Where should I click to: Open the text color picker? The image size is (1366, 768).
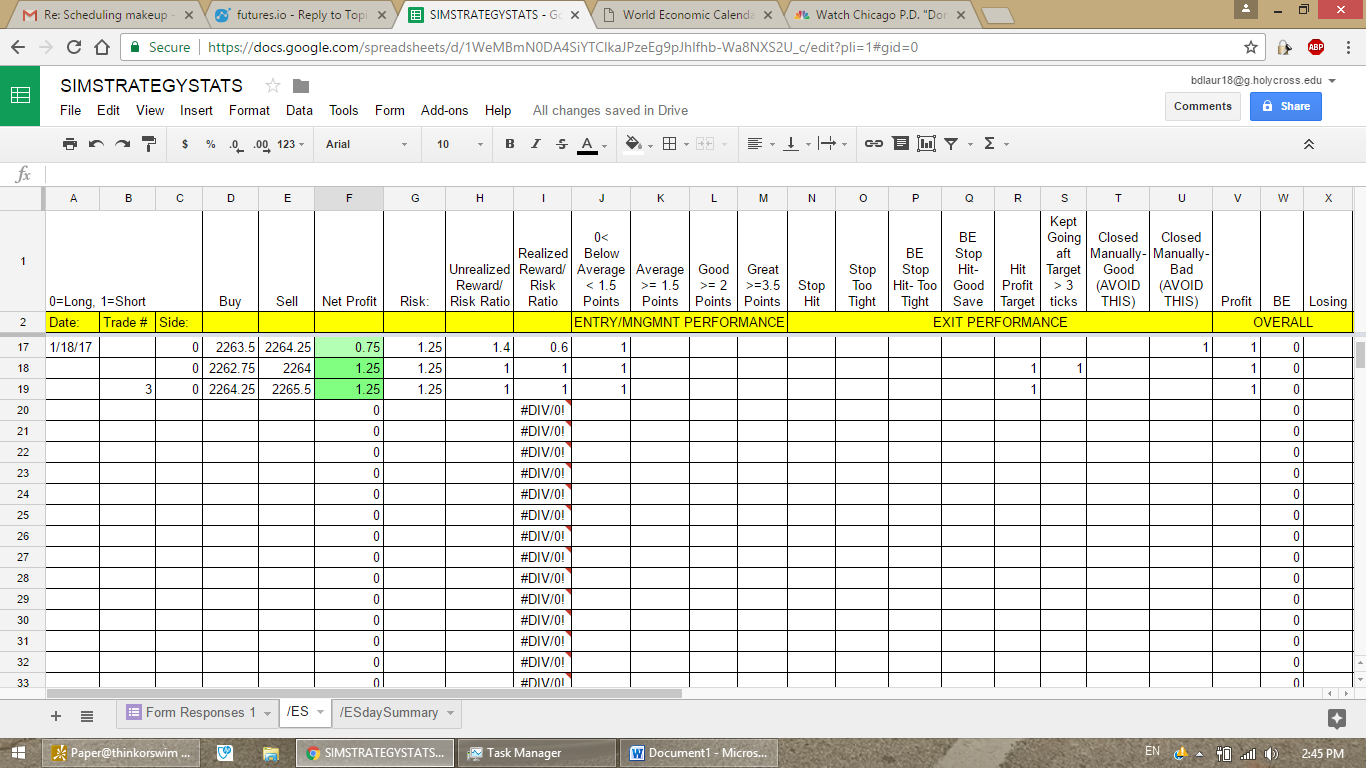click(x=587, y=144)
